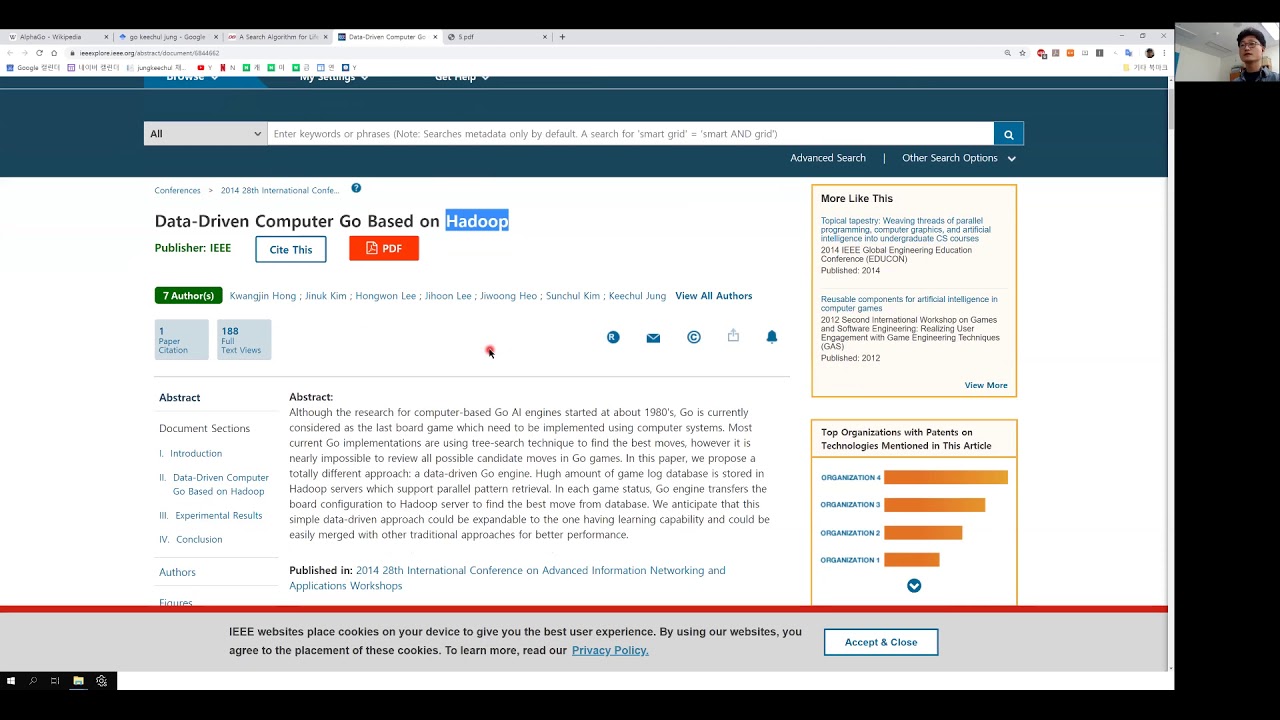Open 2014 28th International Confe... breadcrumb
The width and height of the screenshot is (1280, 720).
(x=280, y=190)
